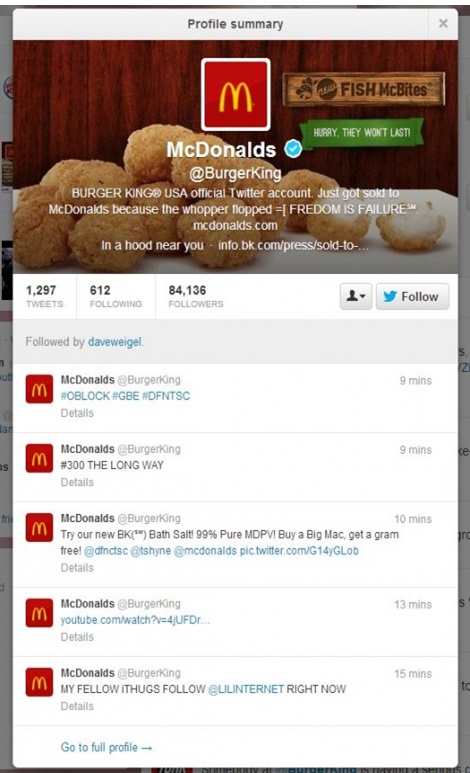This screenshot has width=470, height=773.
Task: Click the Follow button
Action: (x=412, y=296)
